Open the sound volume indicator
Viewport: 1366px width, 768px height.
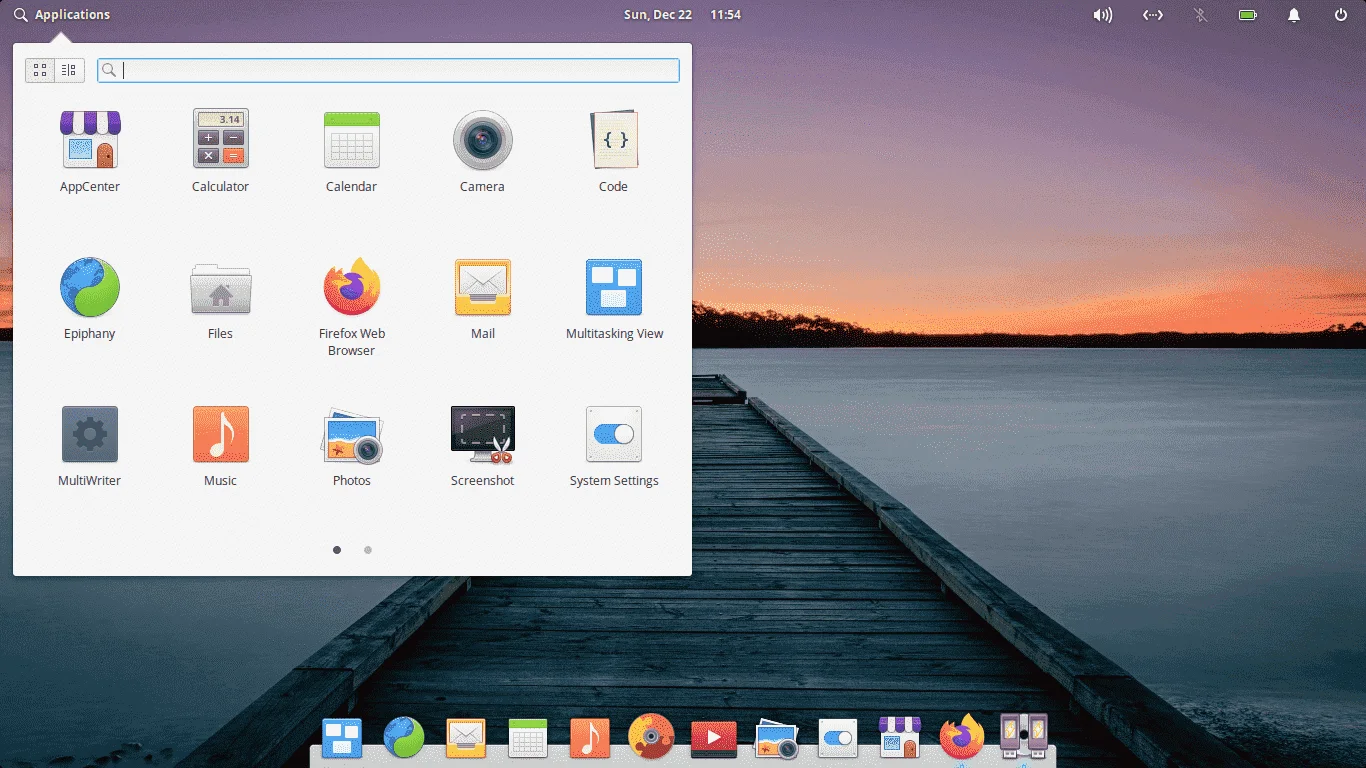point(1103,15)
